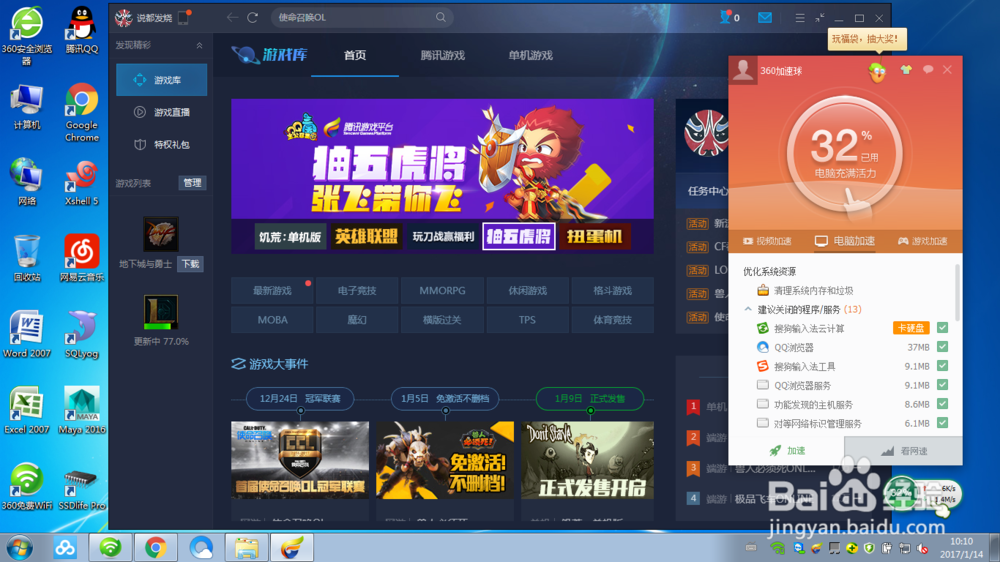Select 游戏库 in the left sidebar
Viewport: 1000px width, 562px height.
(161, 80)
